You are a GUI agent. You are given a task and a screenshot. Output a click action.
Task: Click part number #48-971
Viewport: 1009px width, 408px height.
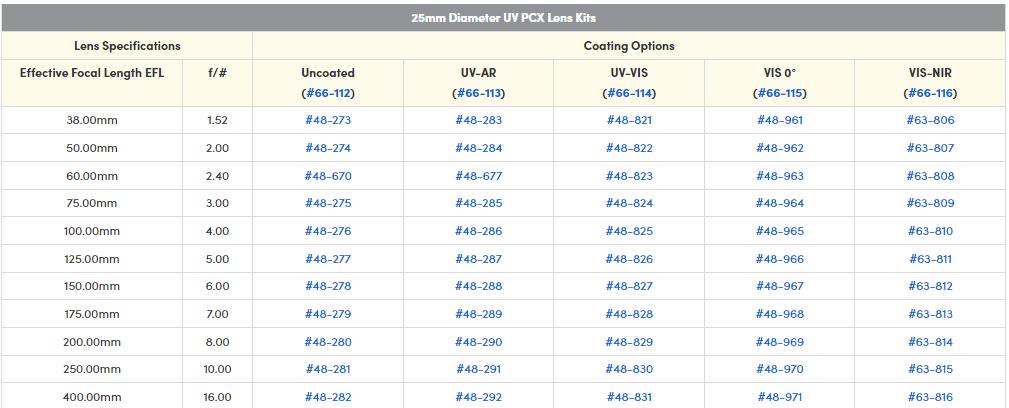click(x=780, y=397)
